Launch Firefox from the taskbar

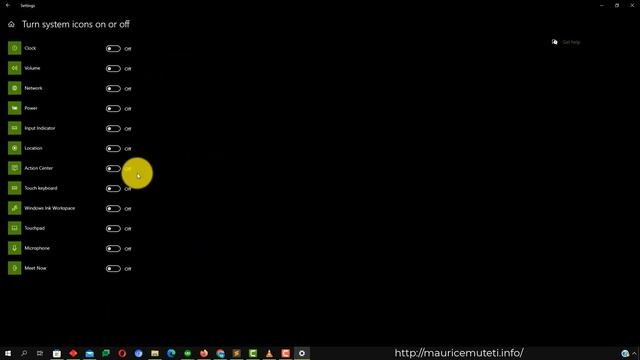(x=204, y=353)
